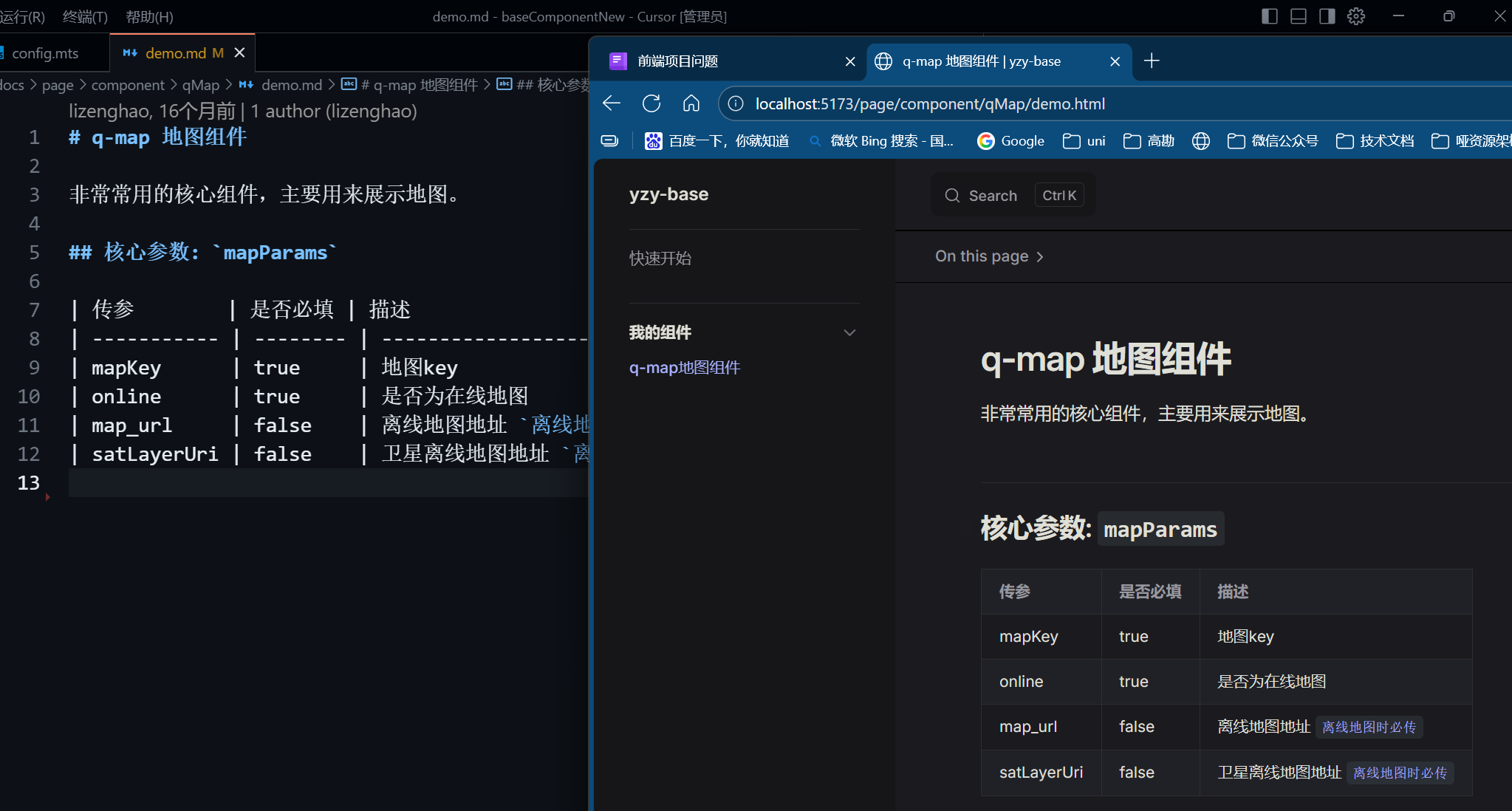Collapse 我的组件 sidebar section
Image resolution: width=1512 pixels, height=811 pixels.
849,332
